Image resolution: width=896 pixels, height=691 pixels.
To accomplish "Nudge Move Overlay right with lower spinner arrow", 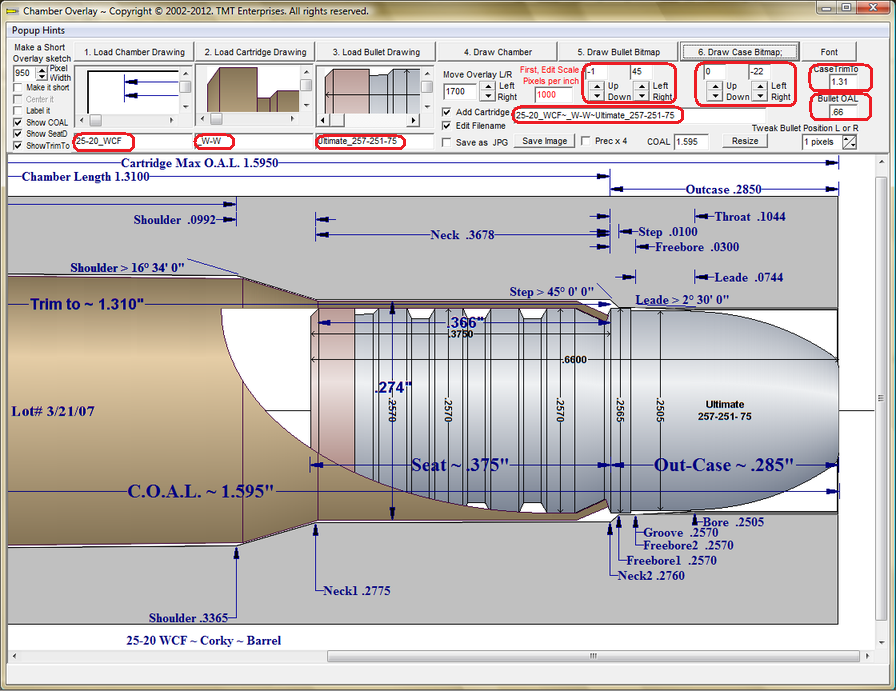I will coord(487,97).
